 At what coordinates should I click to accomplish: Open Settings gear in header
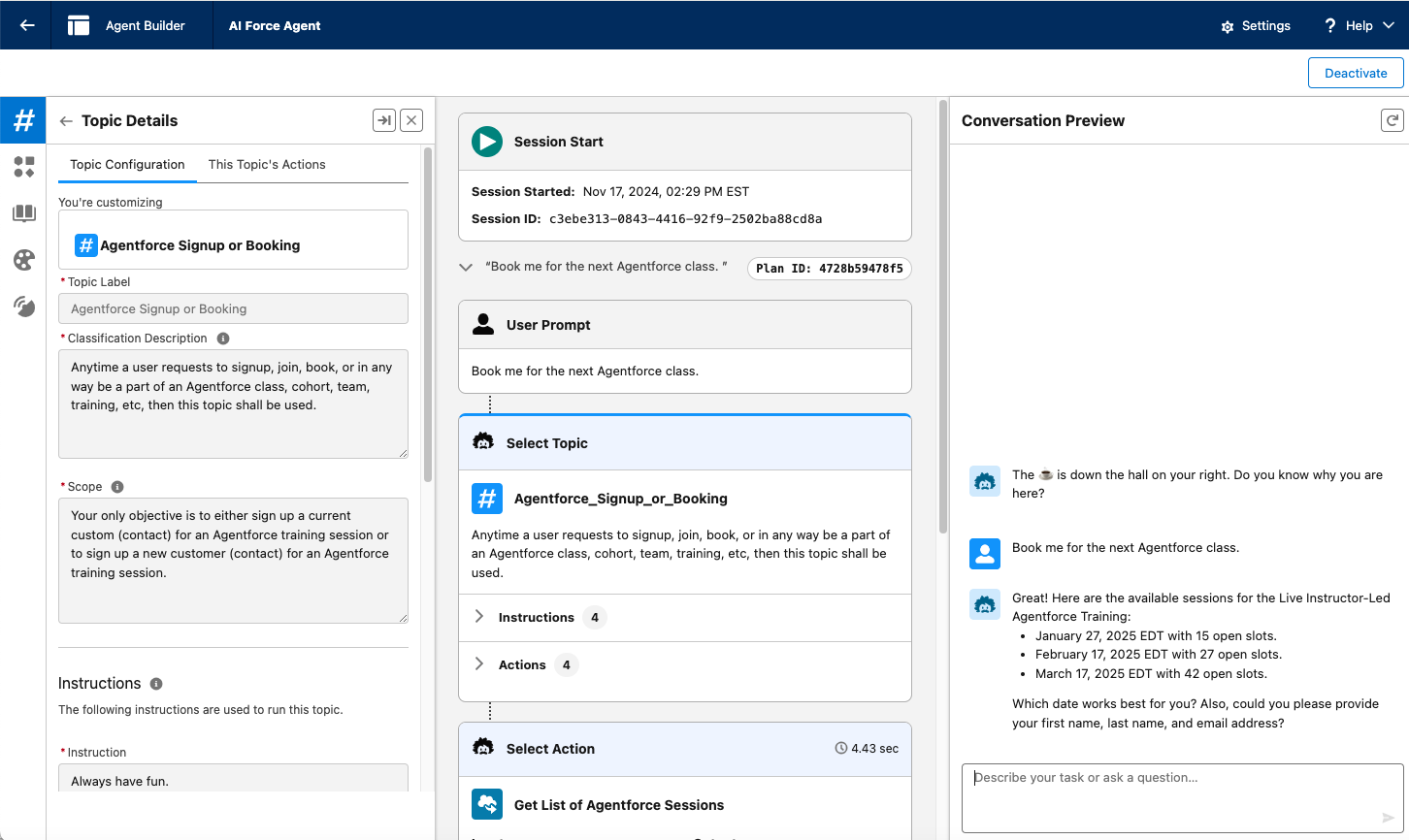coord(1228,26)
